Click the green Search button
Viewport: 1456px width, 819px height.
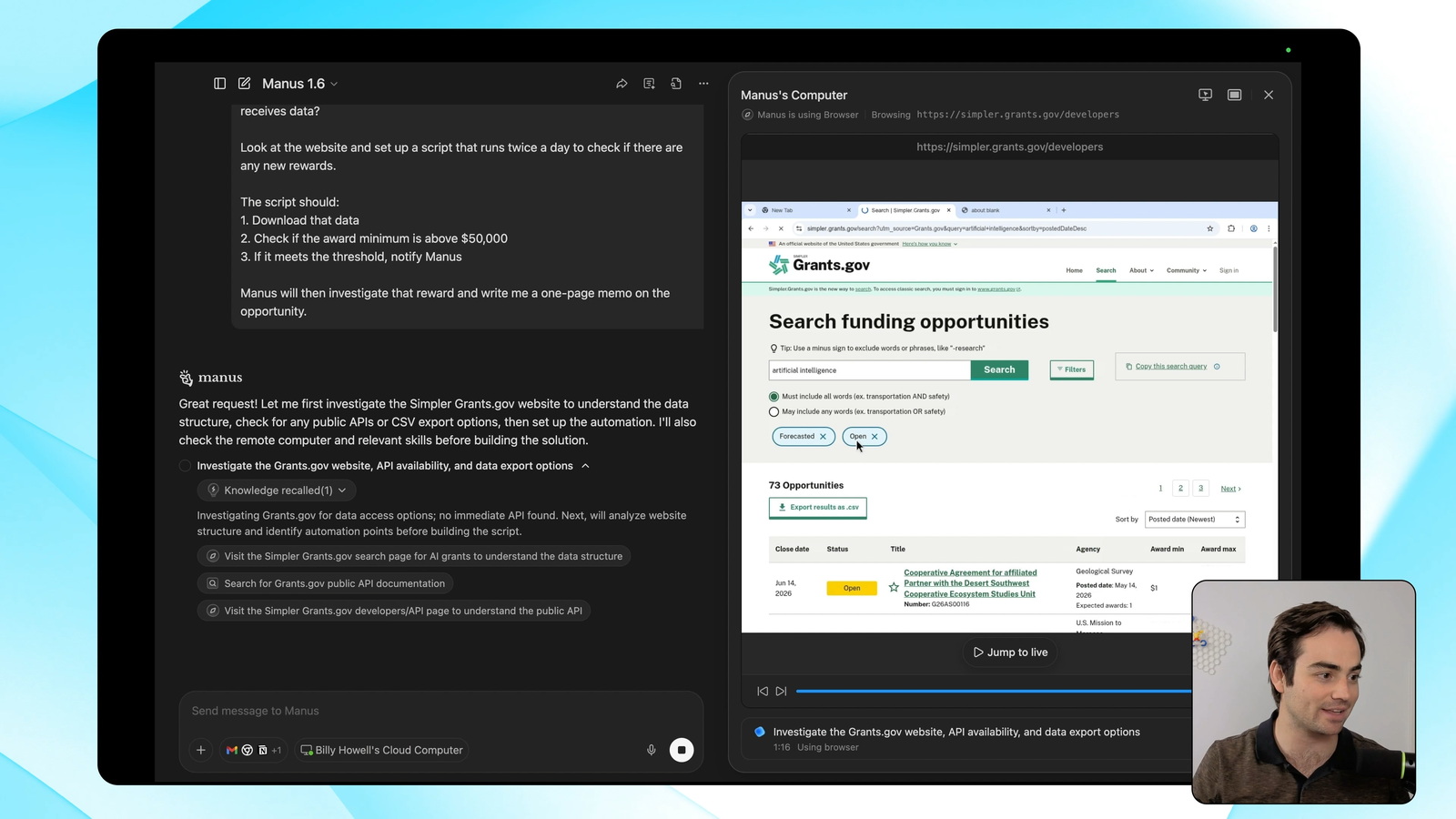[999, 370]
